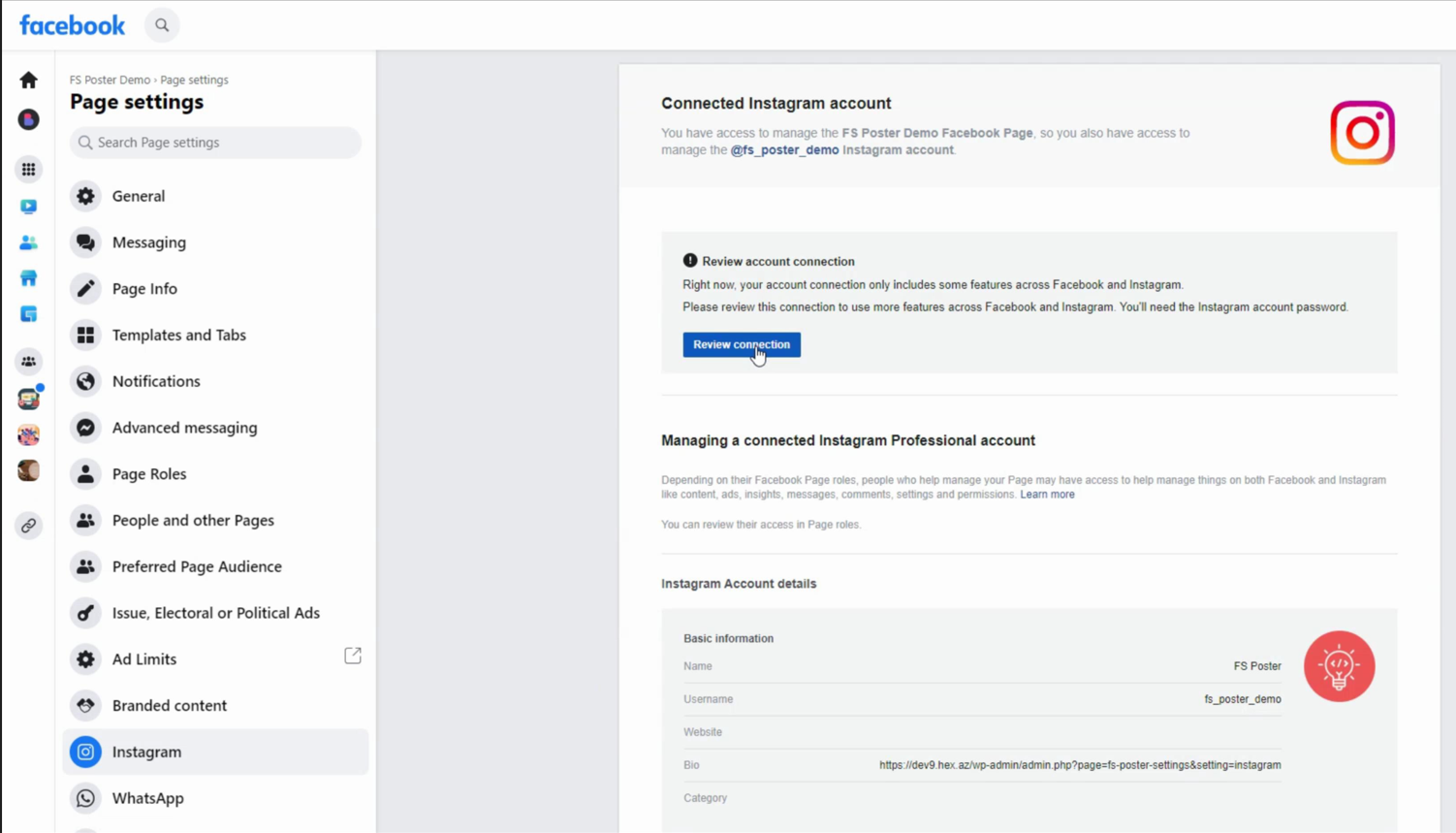Open the pink pattern group shortcut

click(28, 434)
